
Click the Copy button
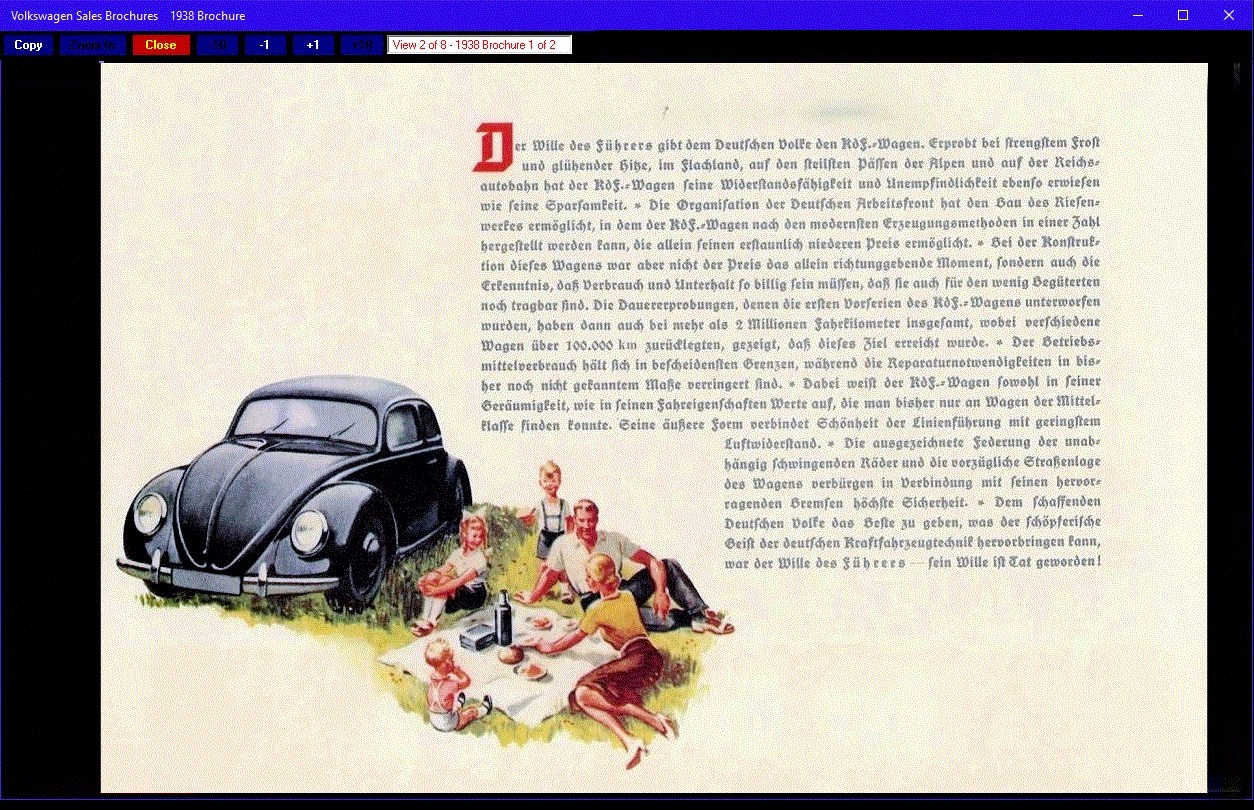(28, 45)
